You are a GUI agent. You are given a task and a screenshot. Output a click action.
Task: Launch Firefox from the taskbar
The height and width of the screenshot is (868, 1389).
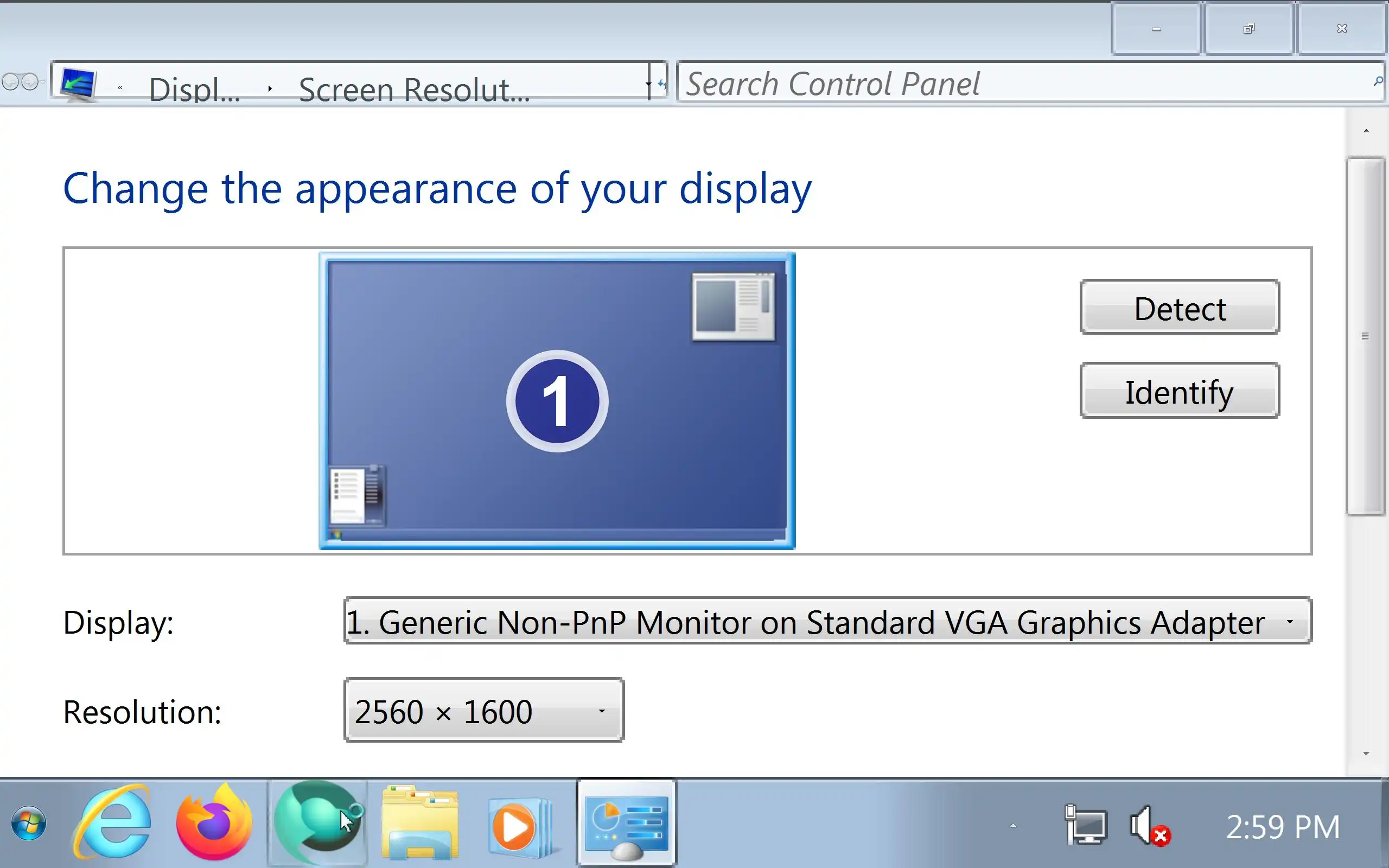click(x=214, y=822)
